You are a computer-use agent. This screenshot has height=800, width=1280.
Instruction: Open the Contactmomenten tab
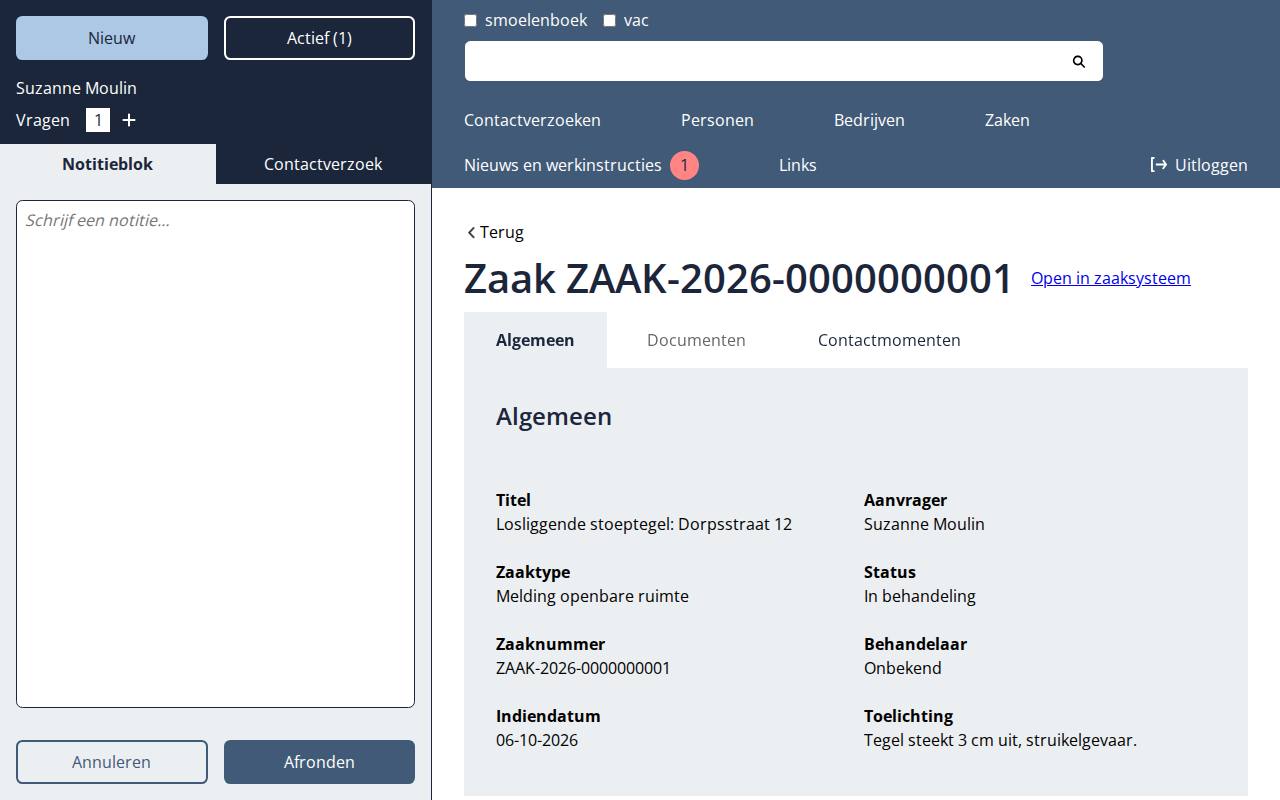(889, 340)
